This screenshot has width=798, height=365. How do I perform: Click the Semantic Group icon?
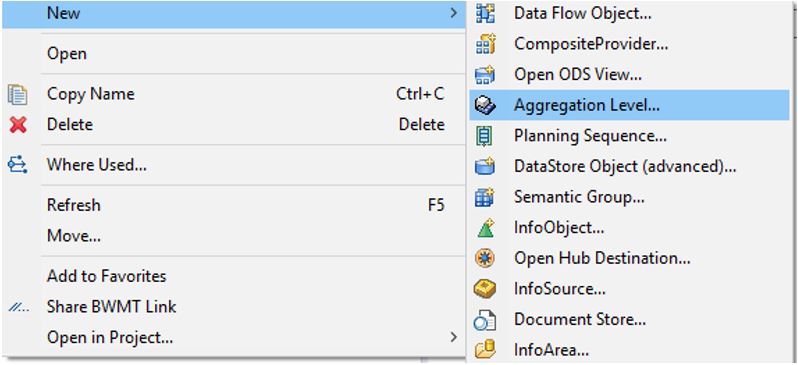(x=484, y=197)
